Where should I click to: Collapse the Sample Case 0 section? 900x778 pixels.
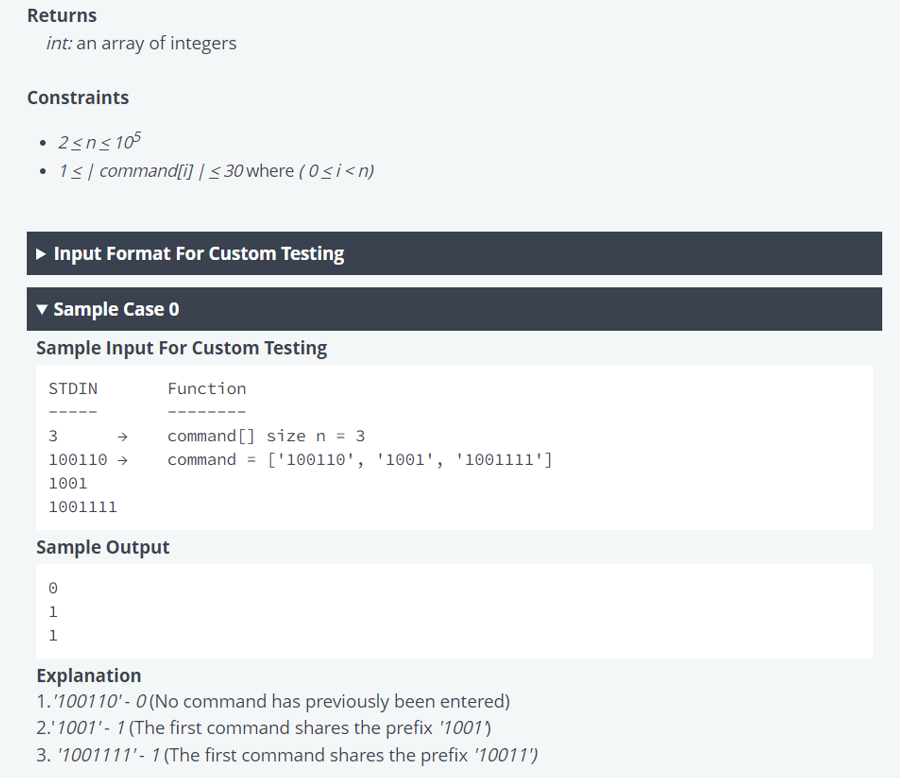(x=116, y=309)
